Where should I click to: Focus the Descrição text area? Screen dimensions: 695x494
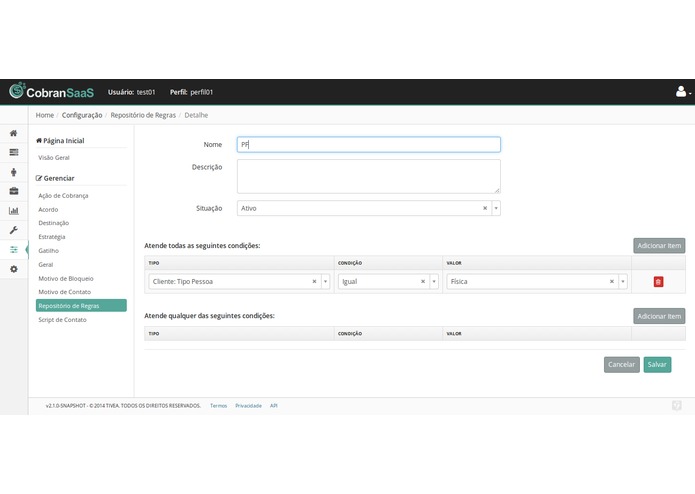tap(369, 176)
